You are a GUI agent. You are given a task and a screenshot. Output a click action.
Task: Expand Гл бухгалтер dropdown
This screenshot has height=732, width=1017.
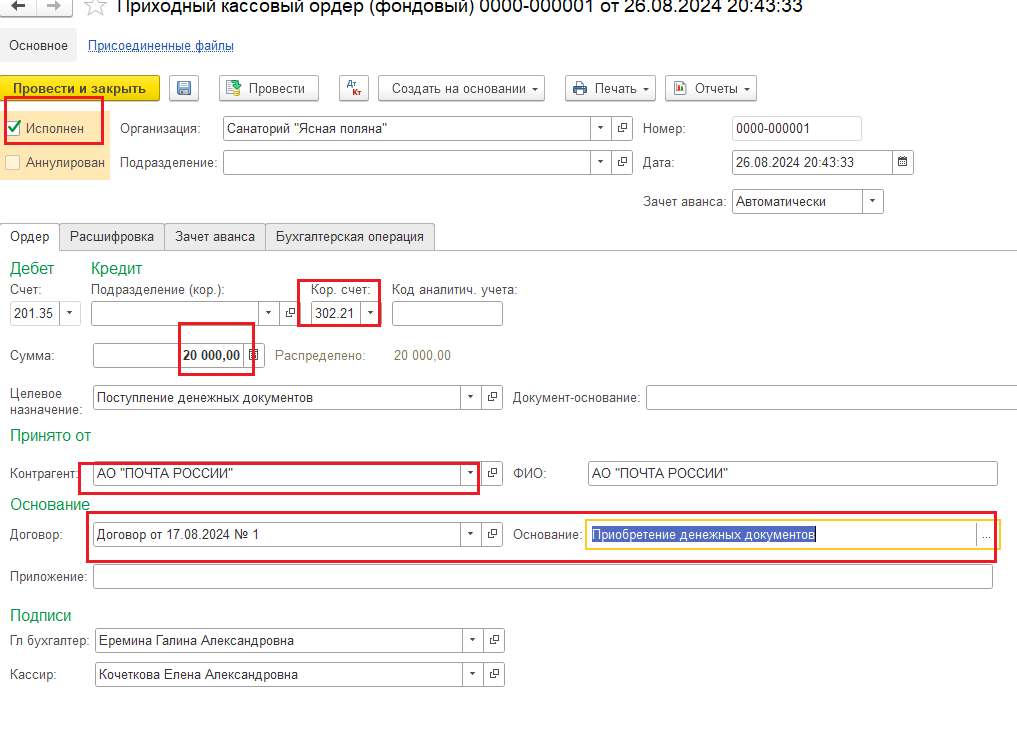[x=473, y=641]
